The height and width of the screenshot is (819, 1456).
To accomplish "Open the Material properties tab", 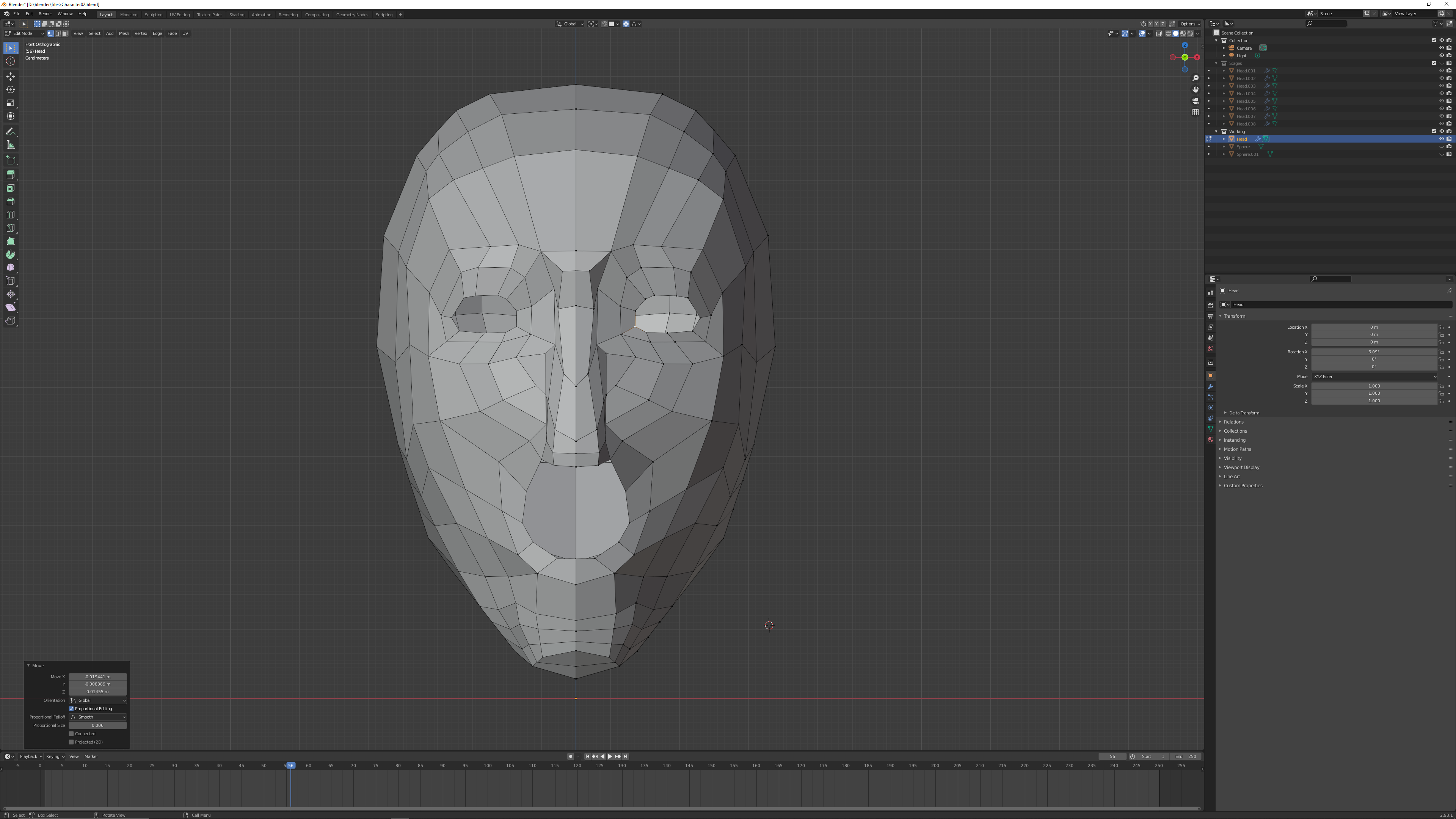I will click(1210, 440).
